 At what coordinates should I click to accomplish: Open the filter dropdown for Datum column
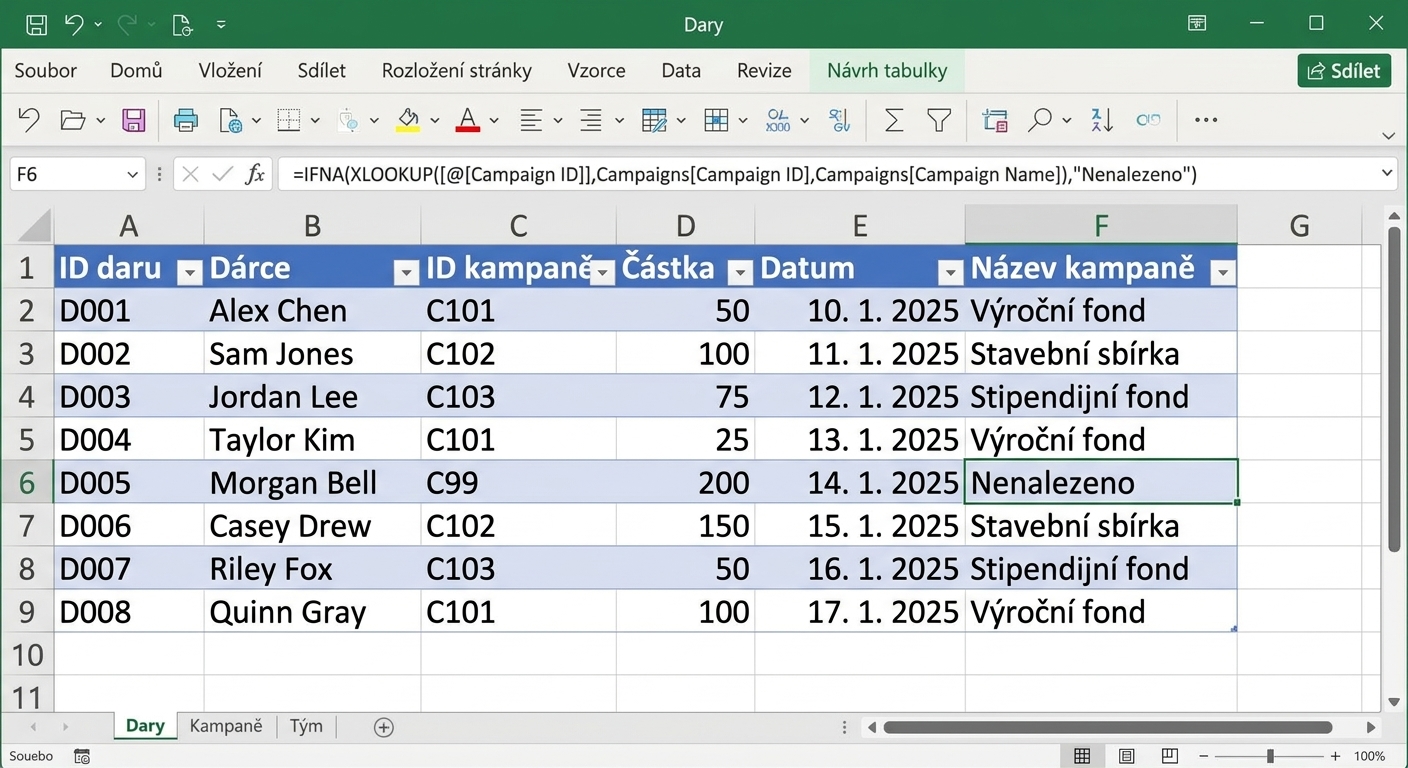[x=950, y=272]
